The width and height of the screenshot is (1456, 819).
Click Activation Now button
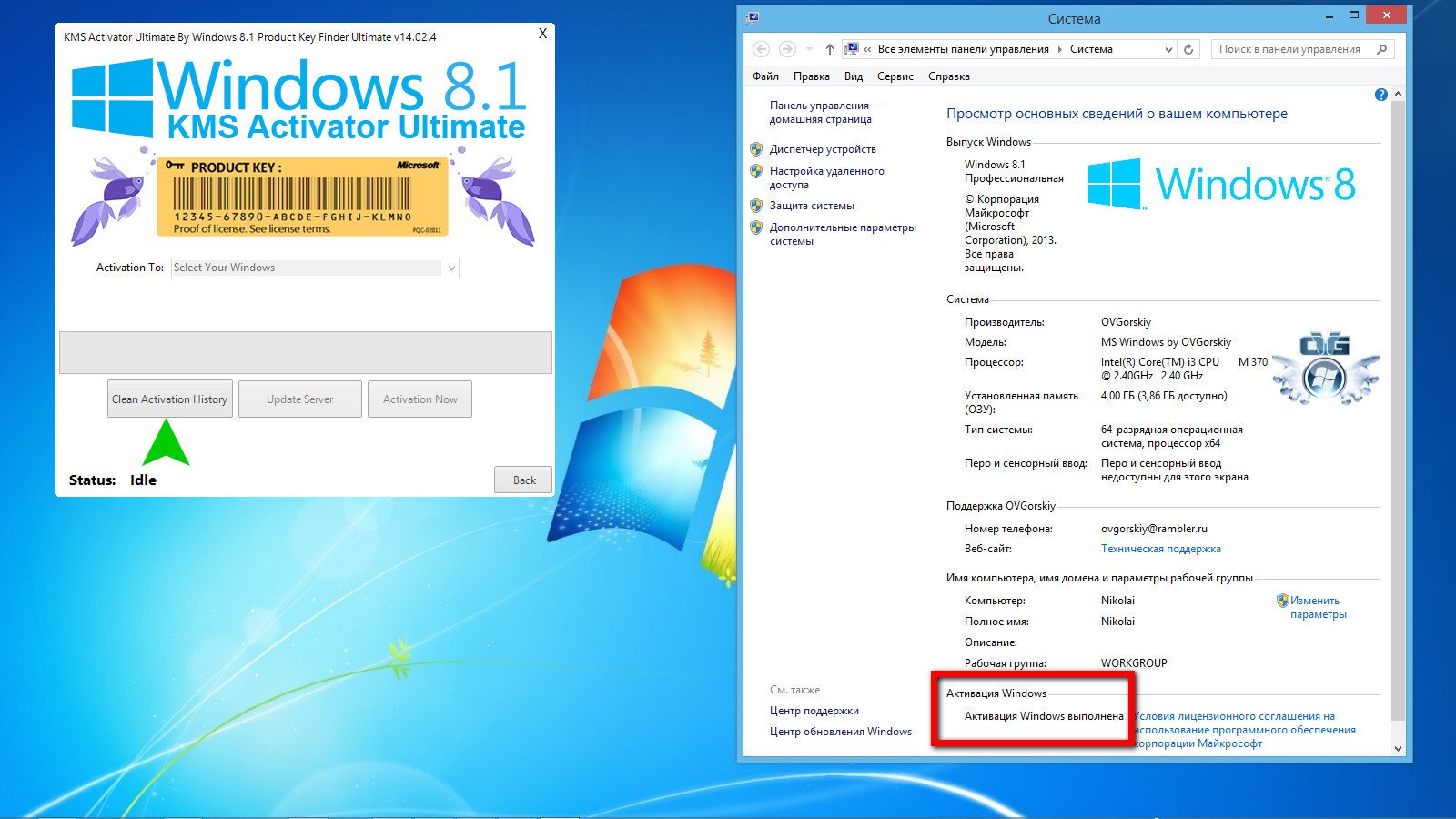420,399
